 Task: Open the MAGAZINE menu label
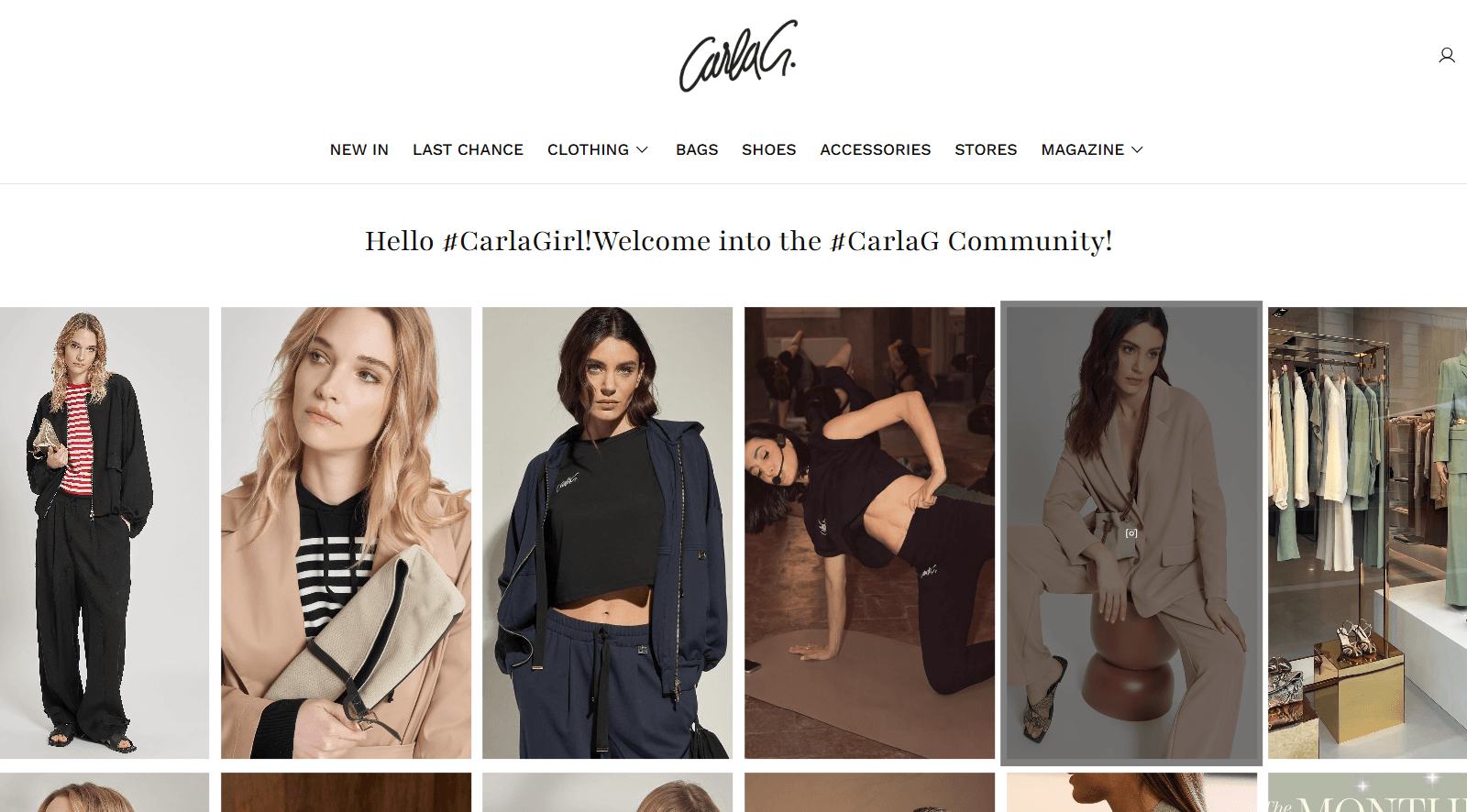1082,149
